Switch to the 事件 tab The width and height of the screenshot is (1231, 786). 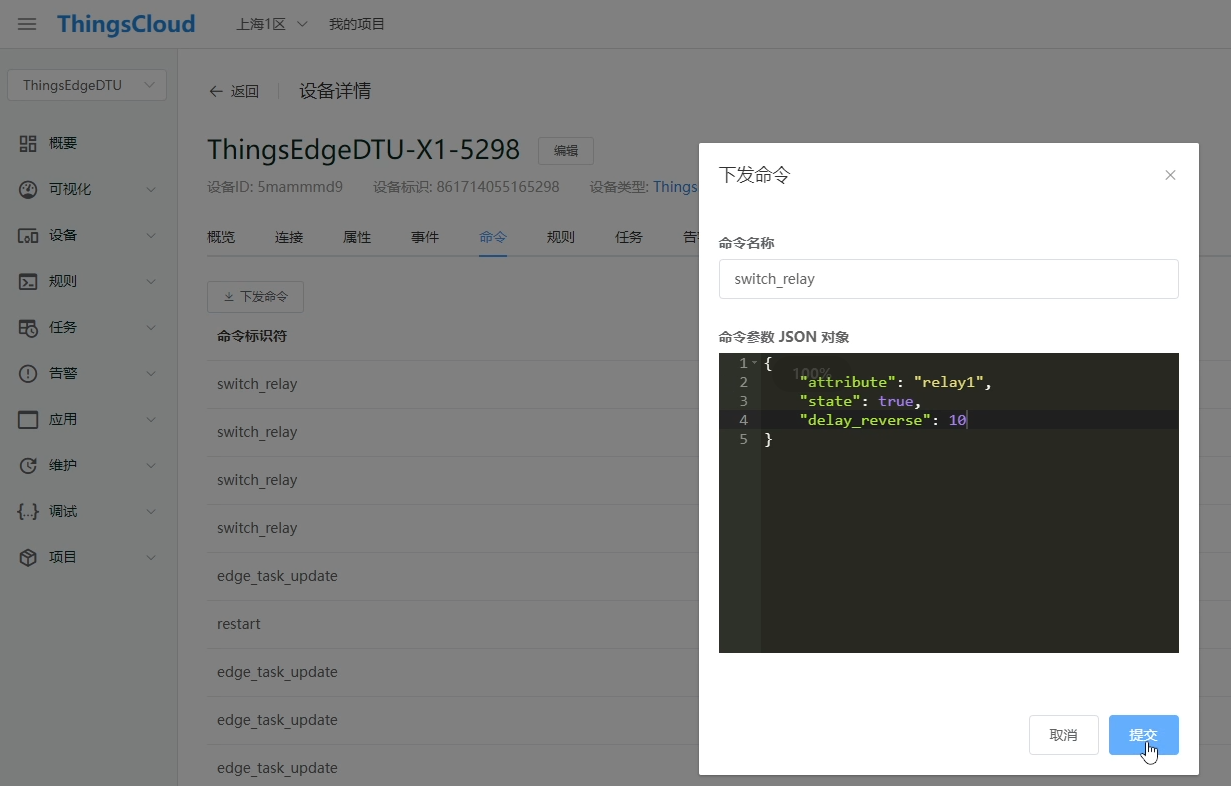[x=425, y=237]
